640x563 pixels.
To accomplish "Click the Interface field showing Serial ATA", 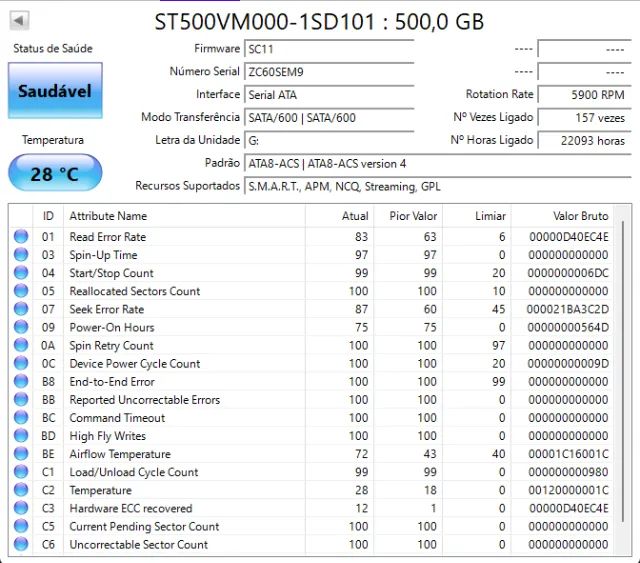I will point(329,95).
